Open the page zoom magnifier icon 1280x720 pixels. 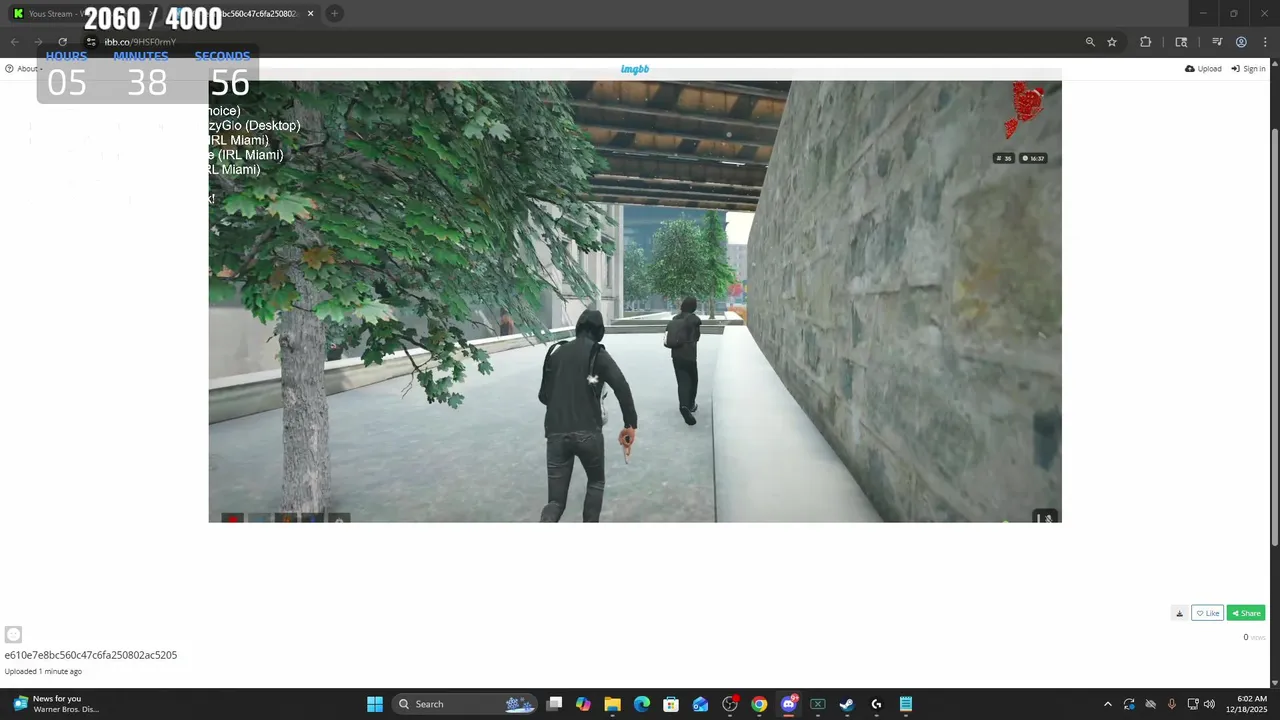1090,42
